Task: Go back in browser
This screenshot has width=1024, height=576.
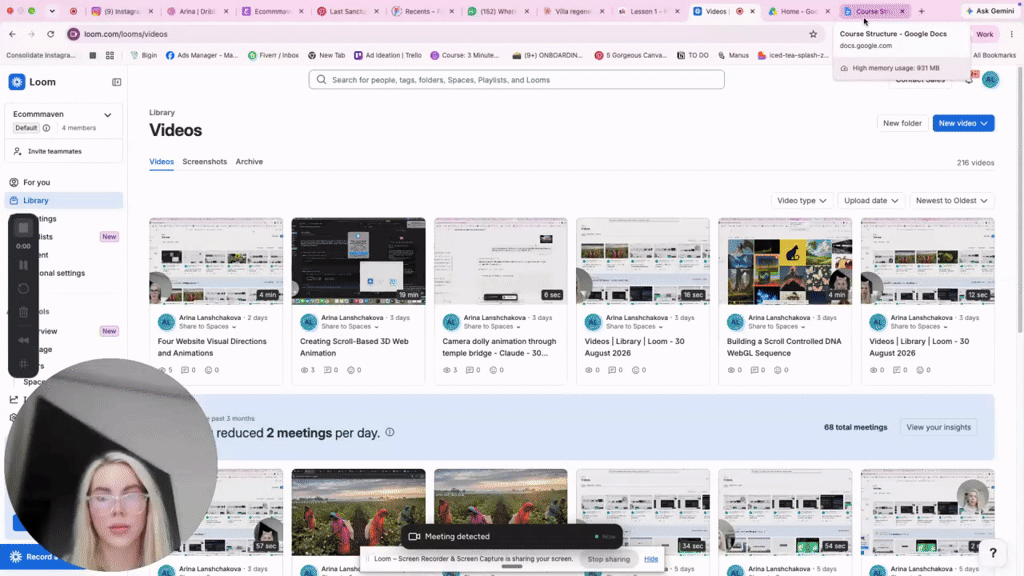Action: pyautogui.click(x=12, y=34)
